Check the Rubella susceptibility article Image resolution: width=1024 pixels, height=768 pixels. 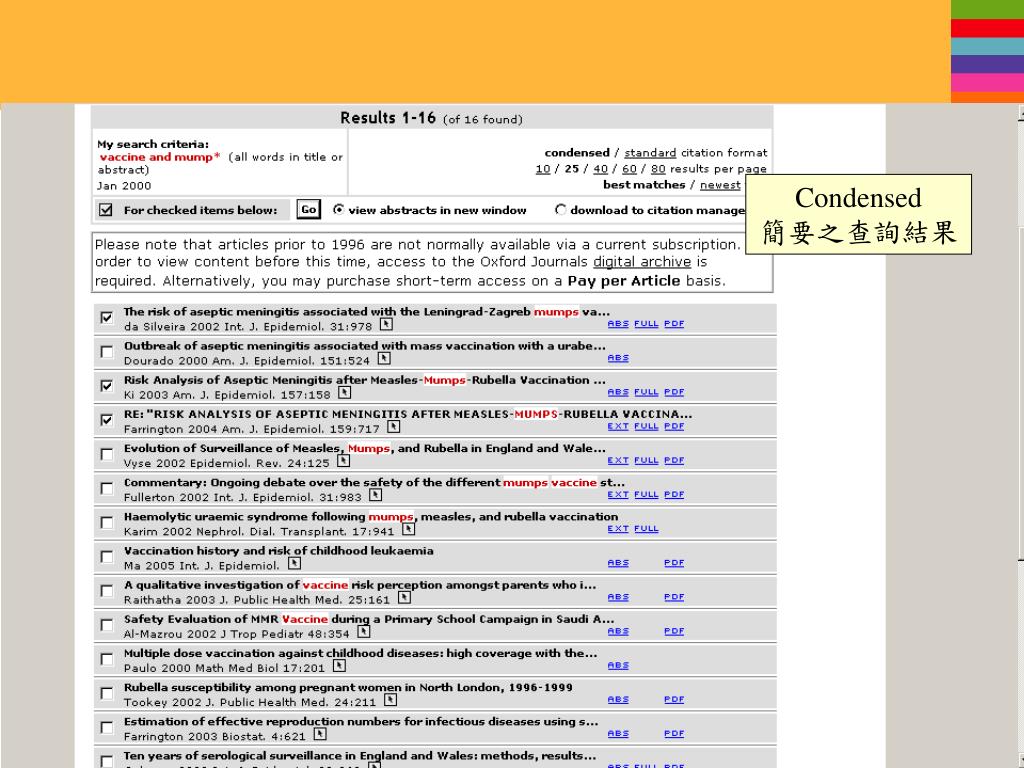106,693
